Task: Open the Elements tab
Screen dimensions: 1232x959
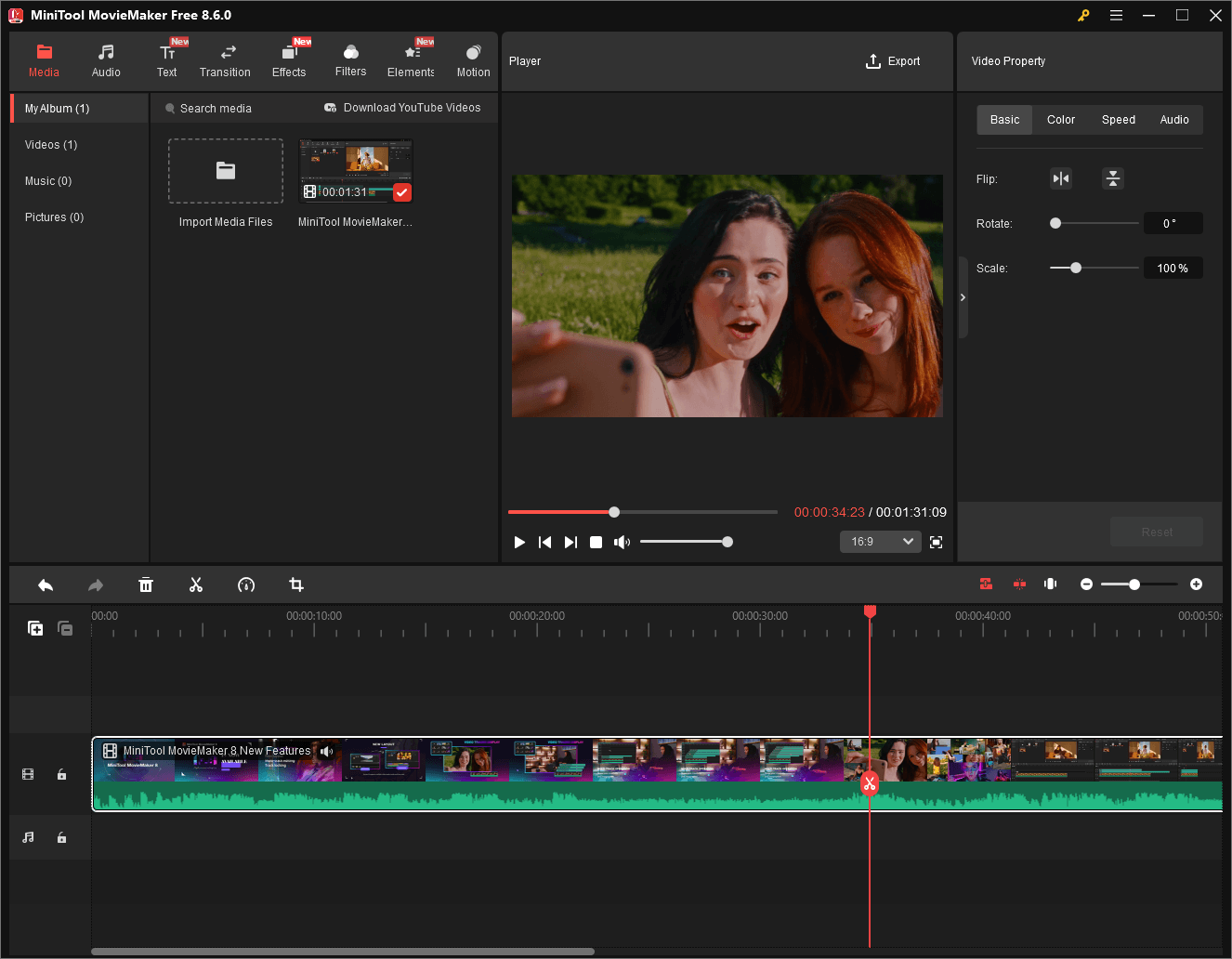Action: click(411, 61)
